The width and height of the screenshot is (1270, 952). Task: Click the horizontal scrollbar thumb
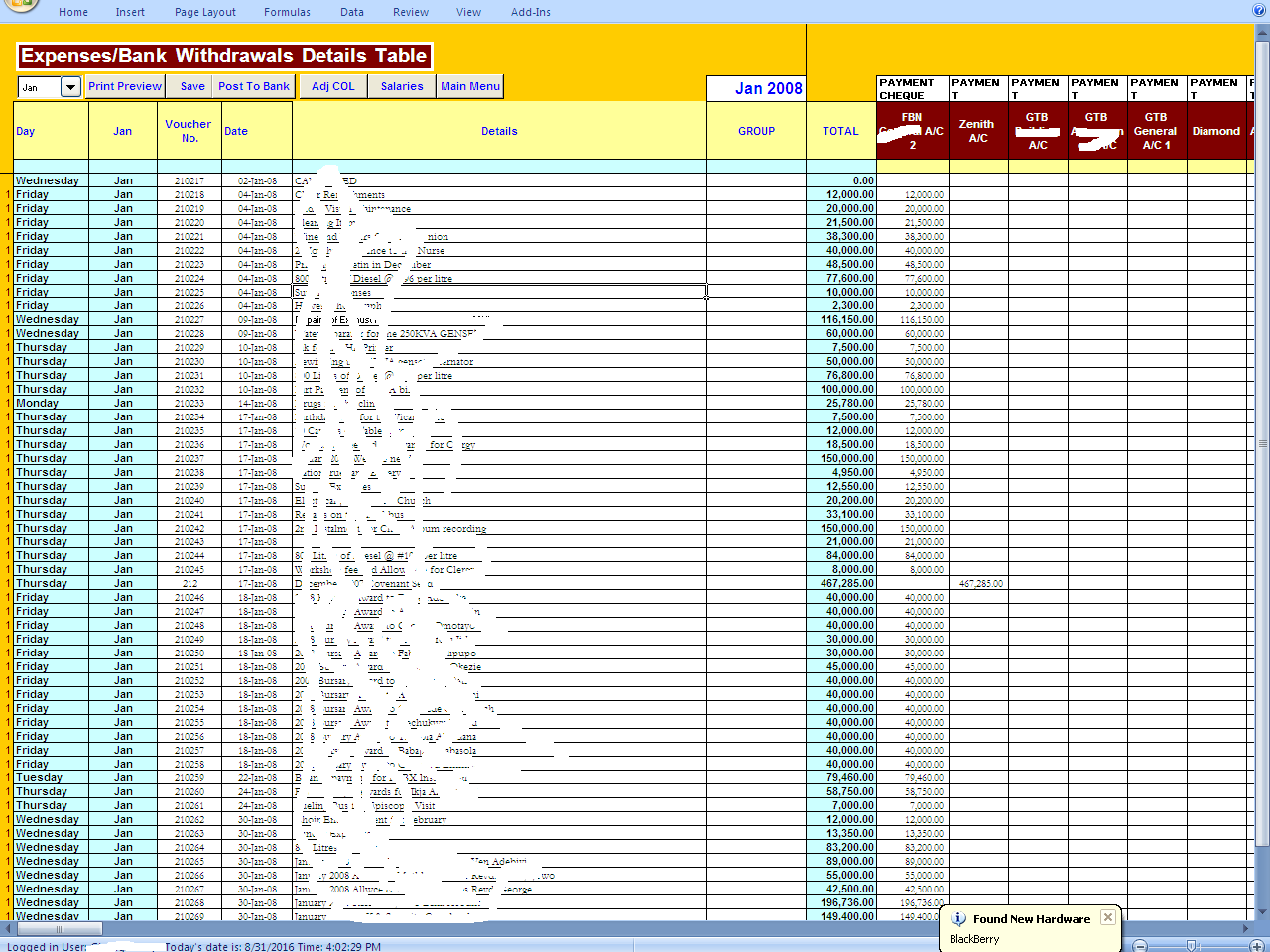tap(59, 929)
